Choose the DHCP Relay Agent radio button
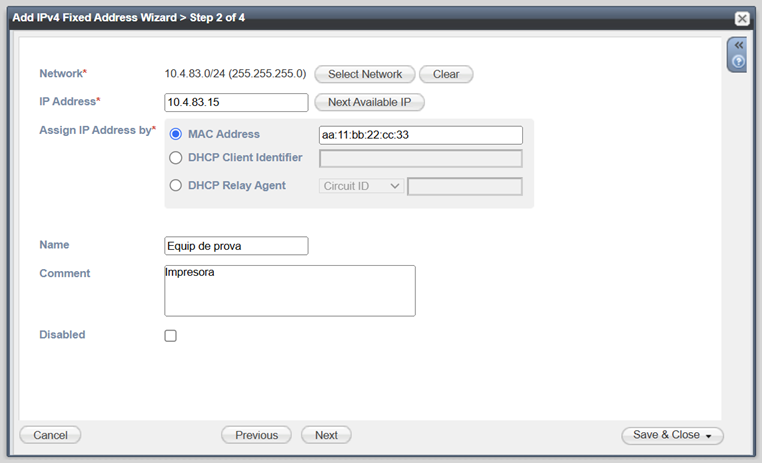Screen dimensions: 762x463 176,185
